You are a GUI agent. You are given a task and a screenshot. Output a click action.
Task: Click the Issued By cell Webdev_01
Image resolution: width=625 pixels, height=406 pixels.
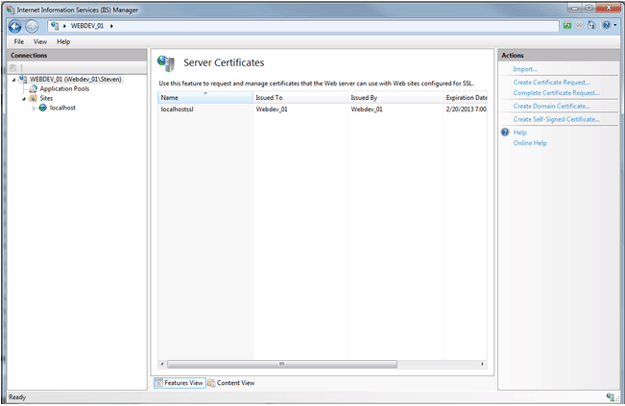click(367, 109)
